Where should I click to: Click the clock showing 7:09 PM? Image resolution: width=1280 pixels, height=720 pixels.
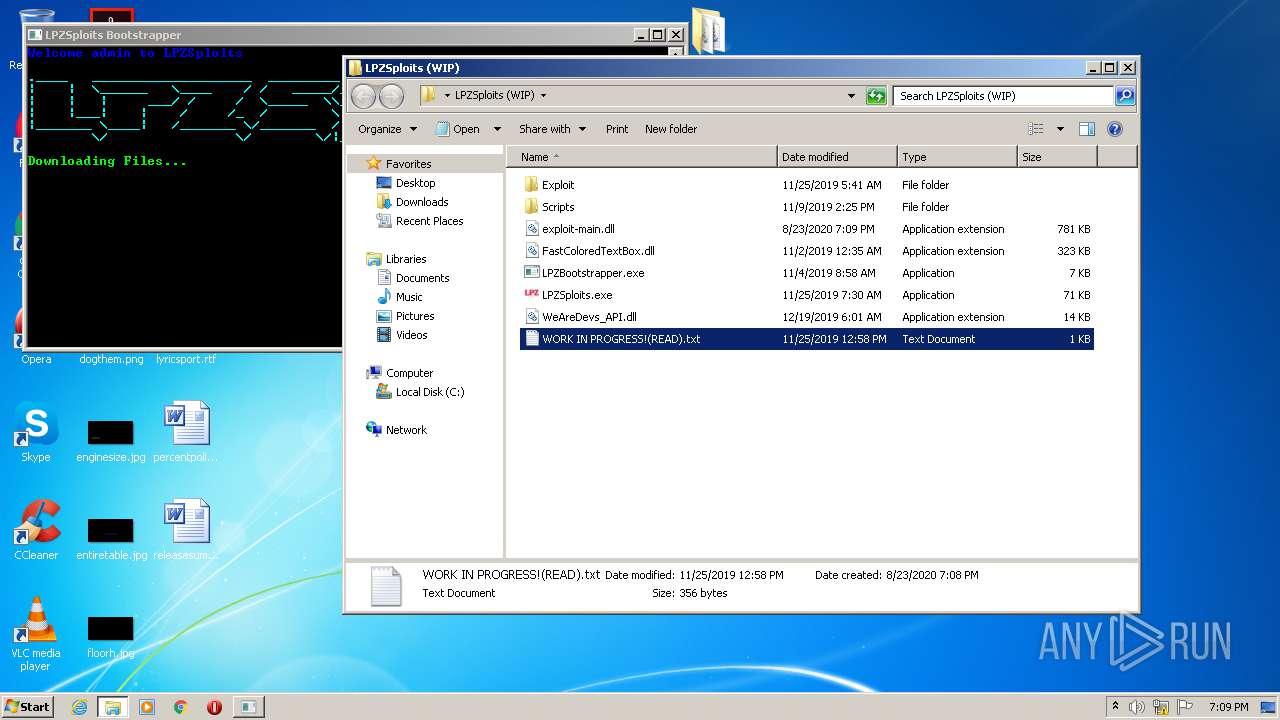click(x=1228, y=706)
